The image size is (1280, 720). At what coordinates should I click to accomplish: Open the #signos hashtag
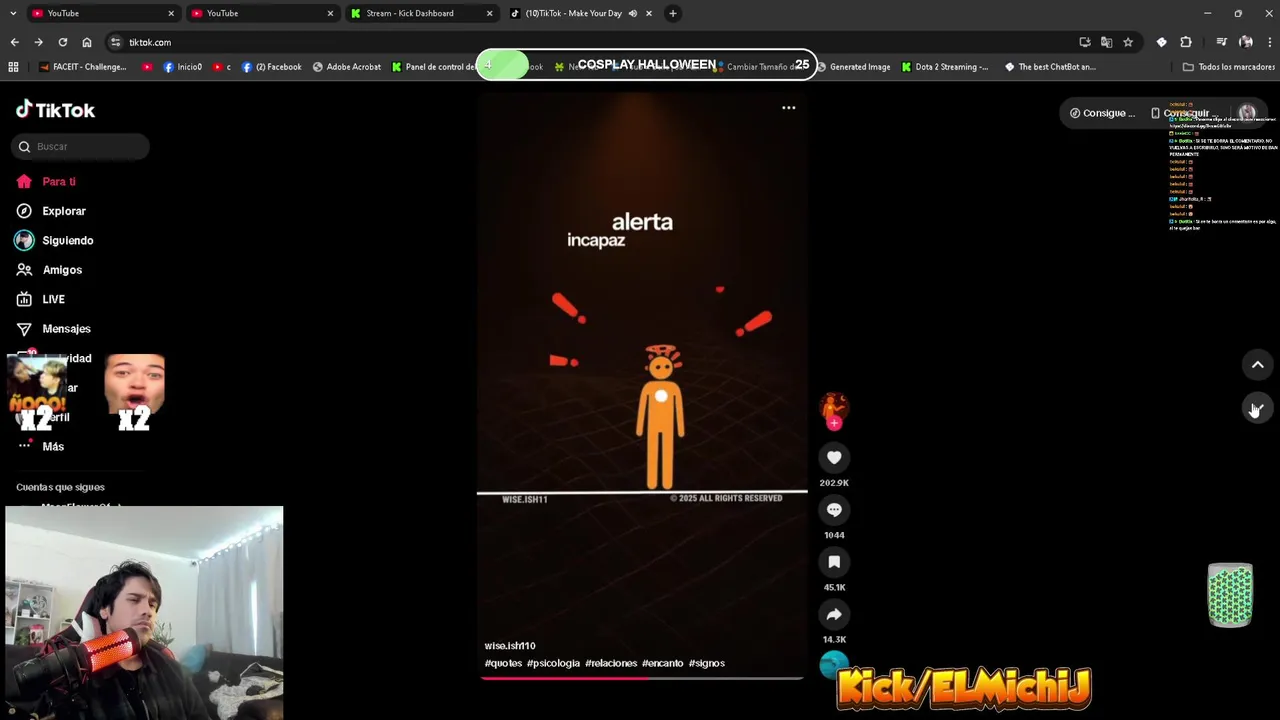(x=707, y=663)
